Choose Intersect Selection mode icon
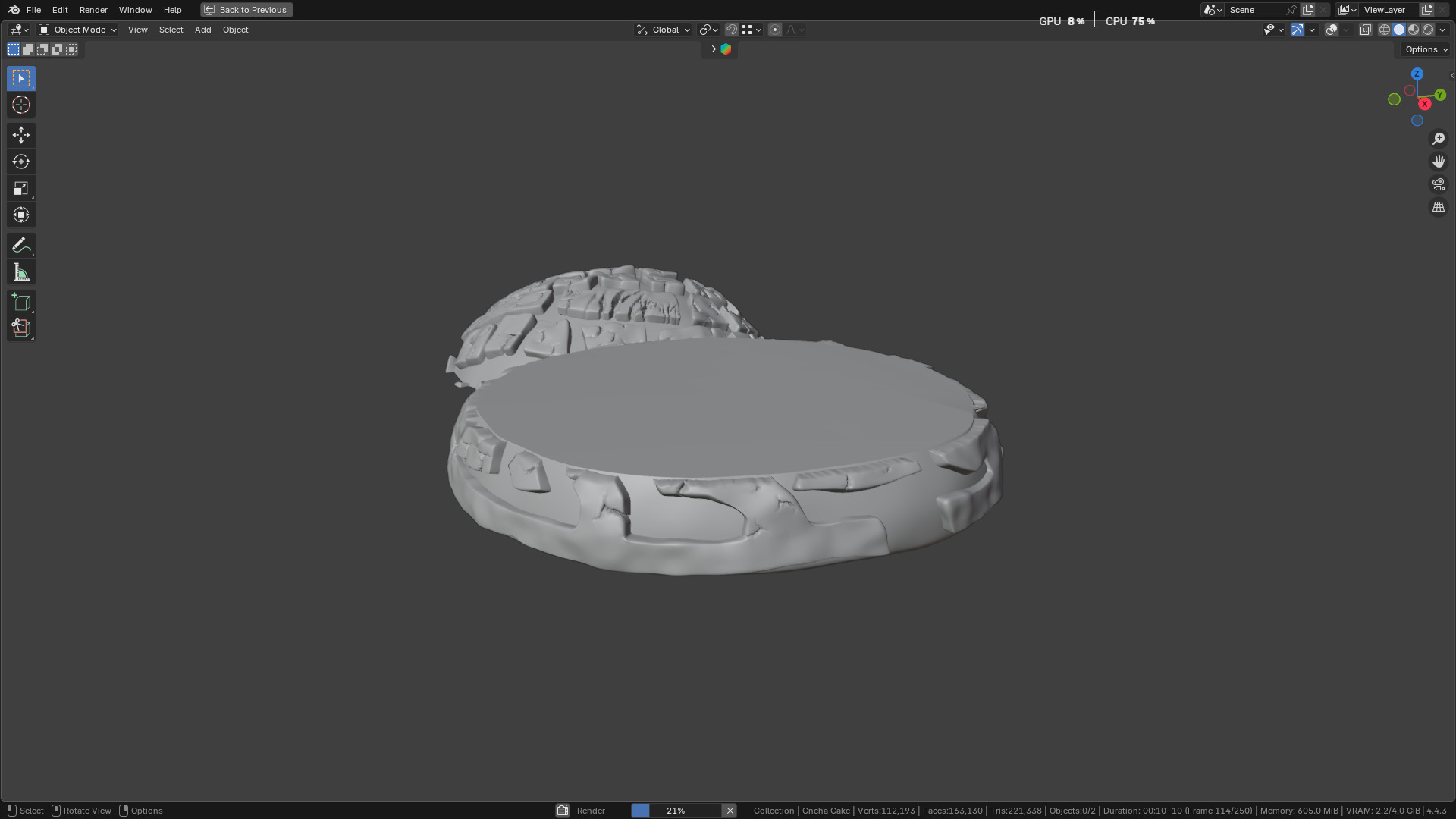 pyautogui.click(x=71, y=49)
